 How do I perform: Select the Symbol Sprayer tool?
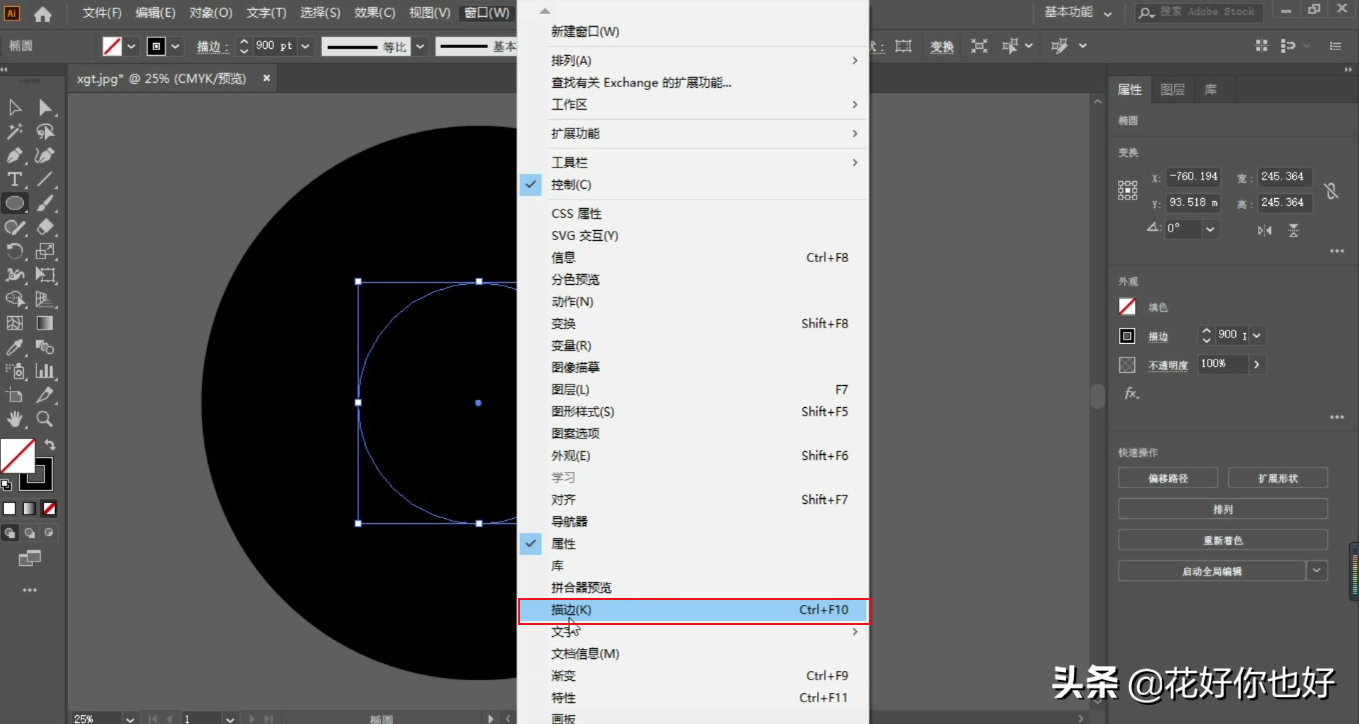(x=15, y=371)
